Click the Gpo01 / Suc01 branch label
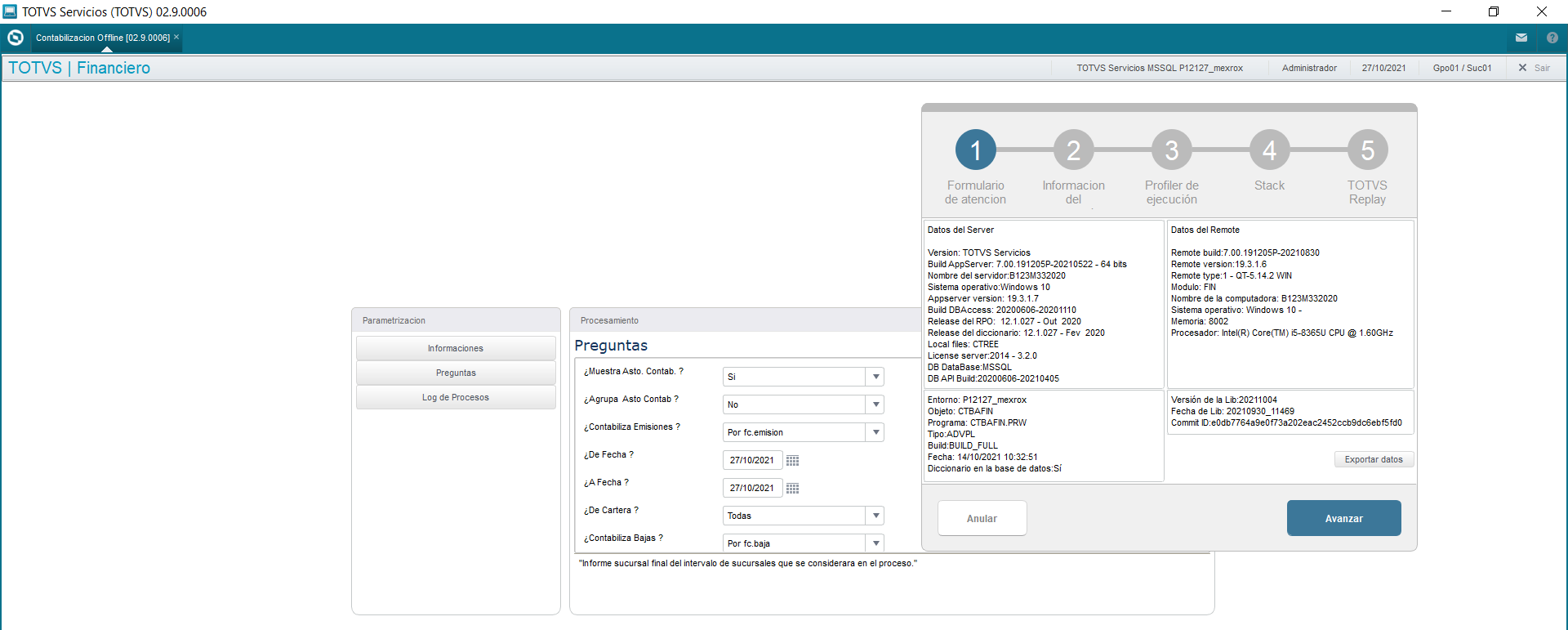Image resolution: width=1568 pixels, height=630 pixels. tap(1462, 68)
